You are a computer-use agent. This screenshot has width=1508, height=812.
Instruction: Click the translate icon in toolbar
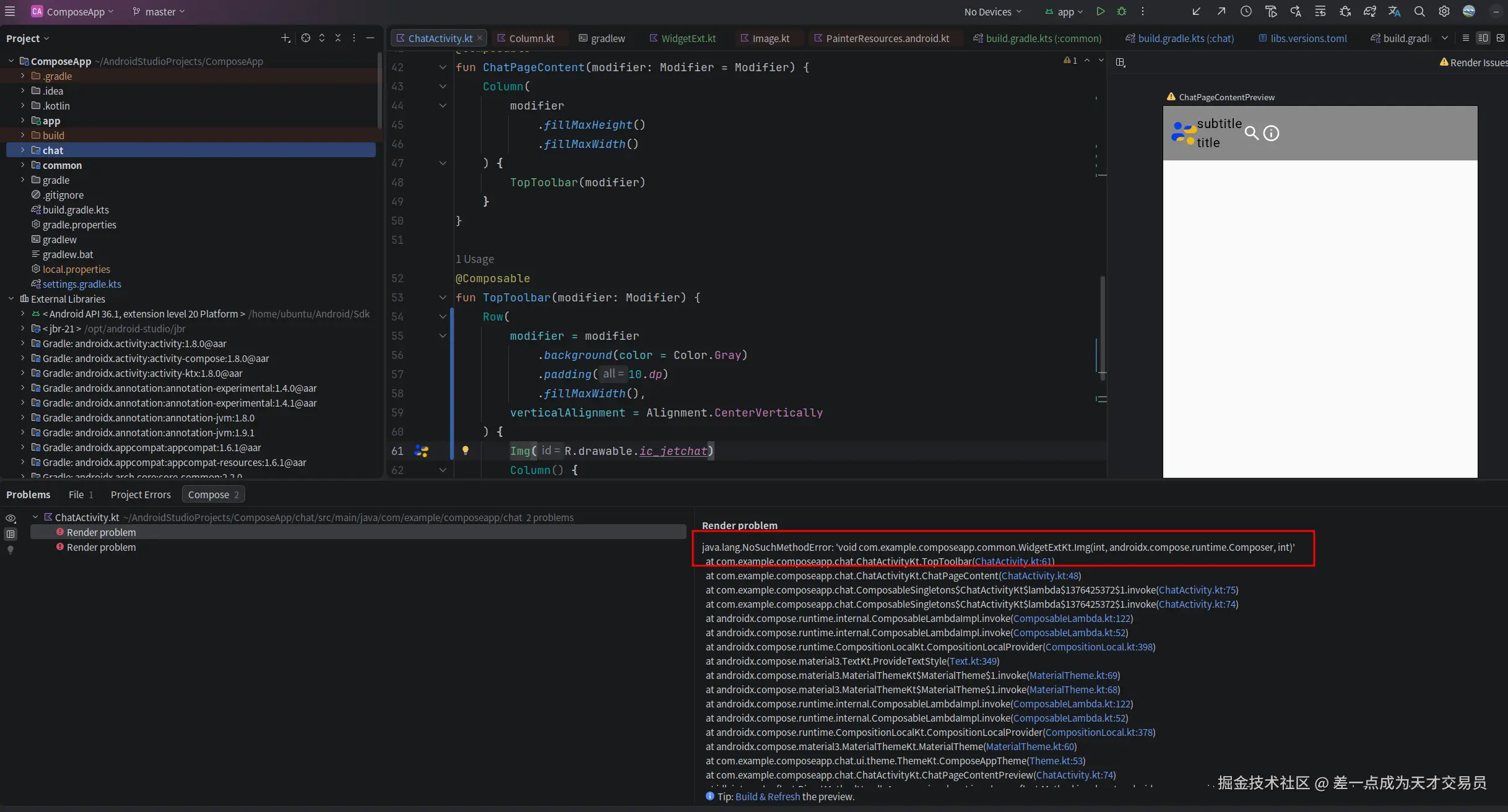tap(1394, 11)
